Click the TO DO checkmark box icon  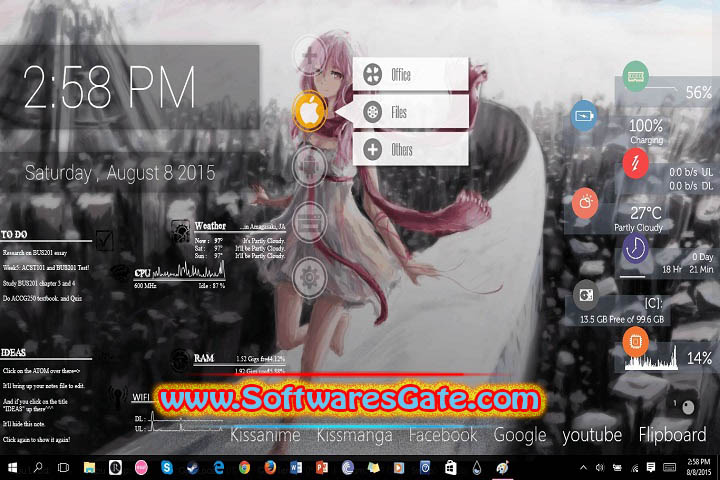105,239
